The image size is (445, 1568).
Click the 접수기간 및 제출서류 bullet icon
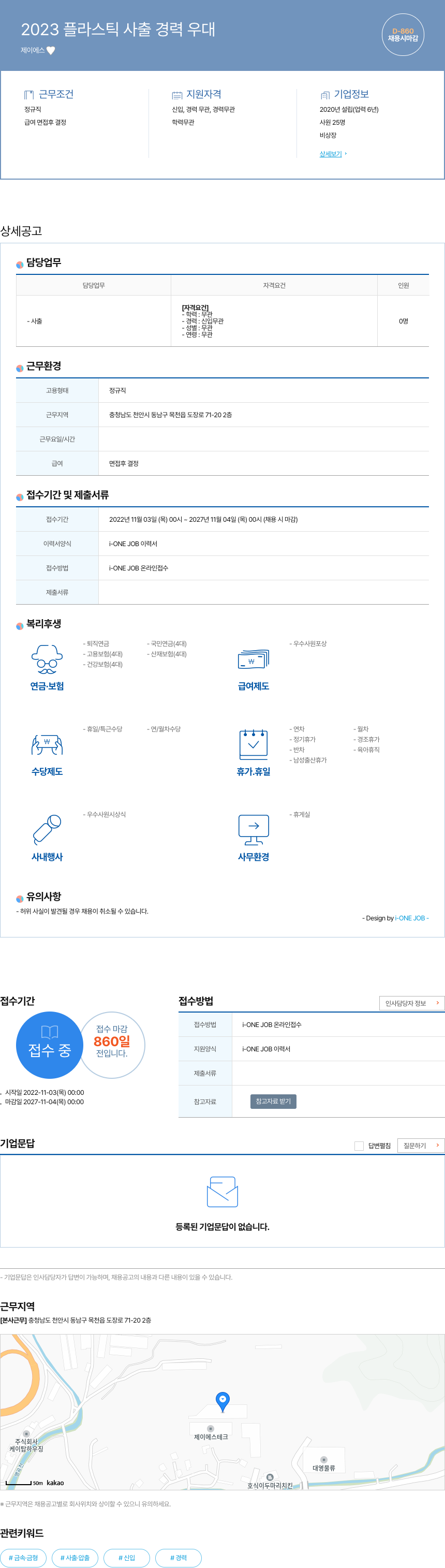click(x=20, y=496)
